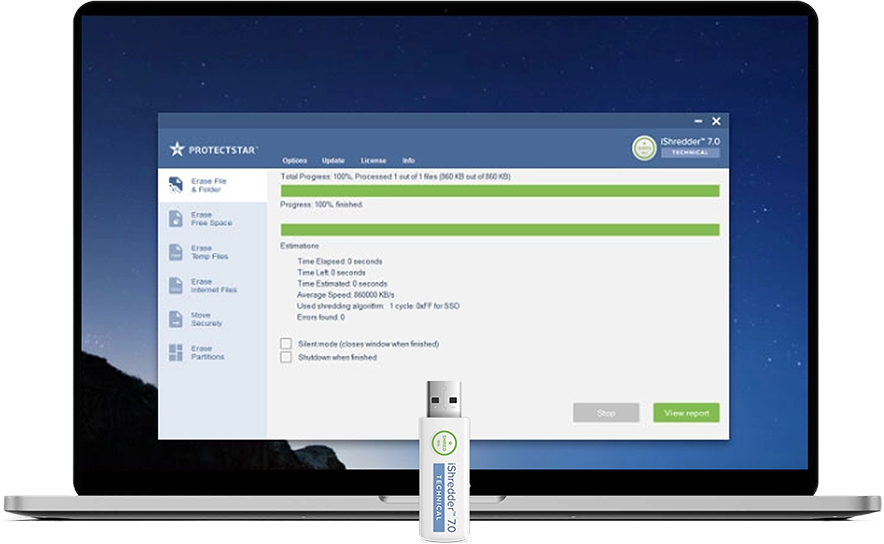Click the green iShredder badge icon
This screenshot has height=544, width=884.
coord(645,147)
